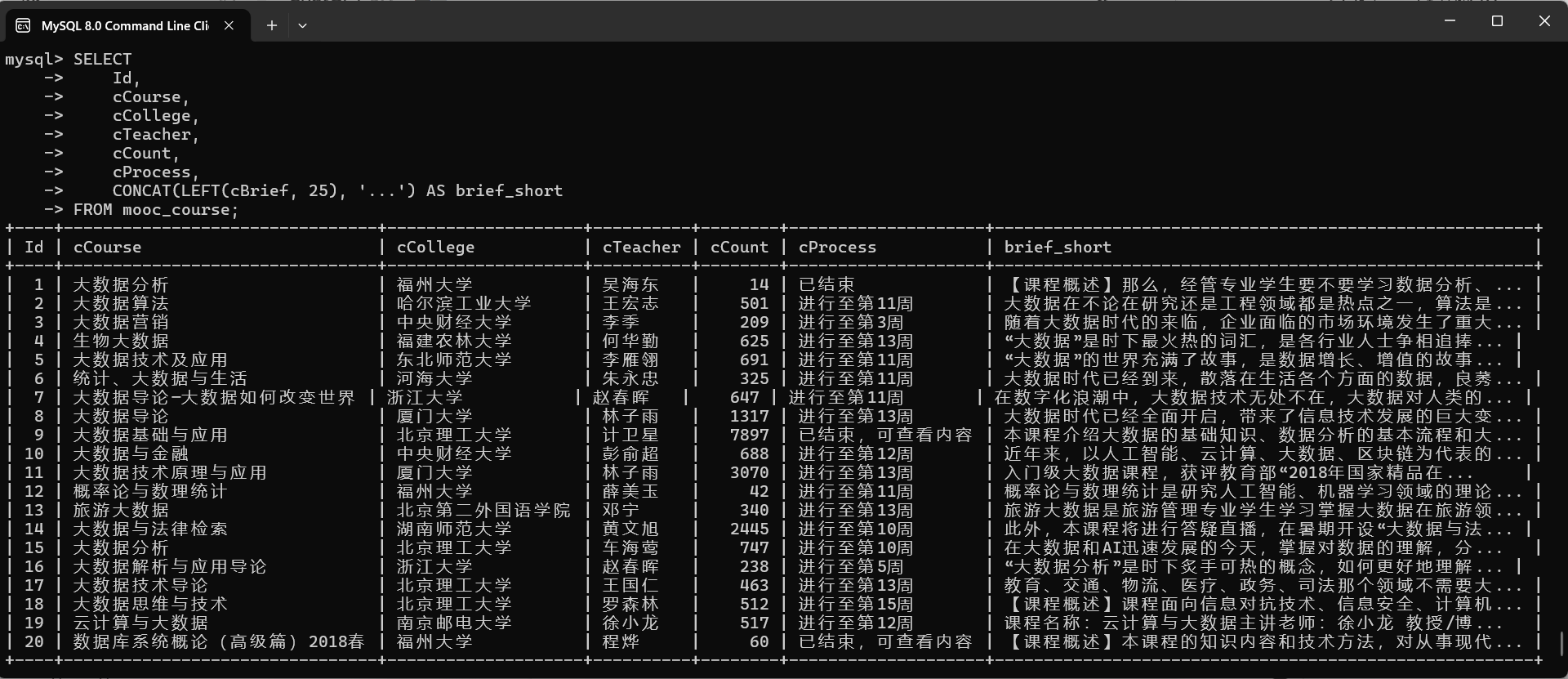Click the count value 7897
This screenshot has height=679, width=1568.
pyautogui.click(x=750, y=435)
